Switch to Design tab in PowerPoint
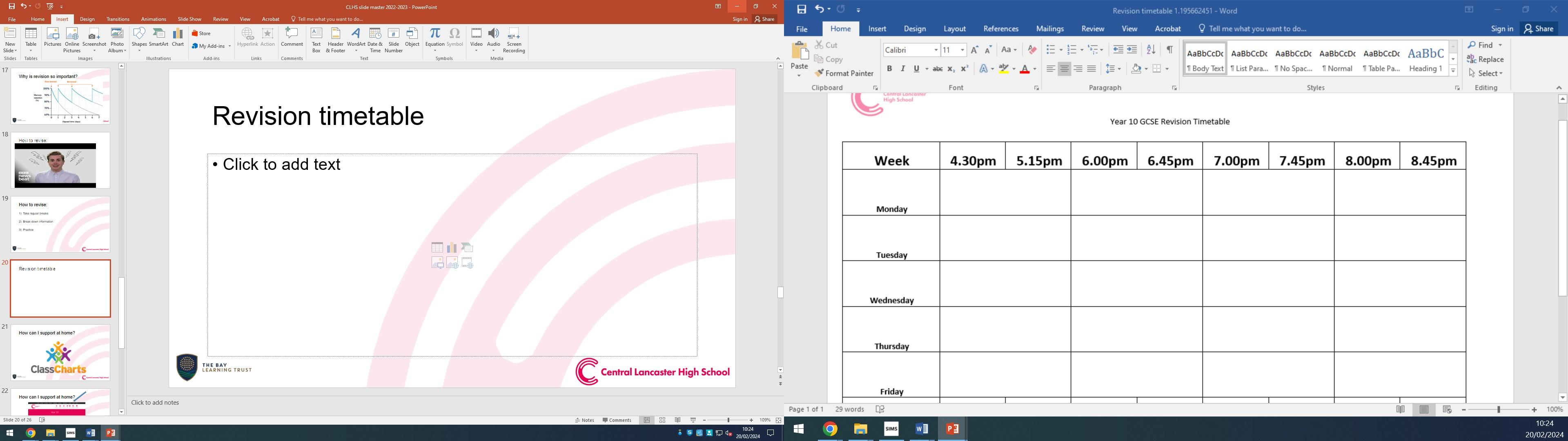Screen dimensions: 1568x441 pyautogui.click(x=87, y=20)
